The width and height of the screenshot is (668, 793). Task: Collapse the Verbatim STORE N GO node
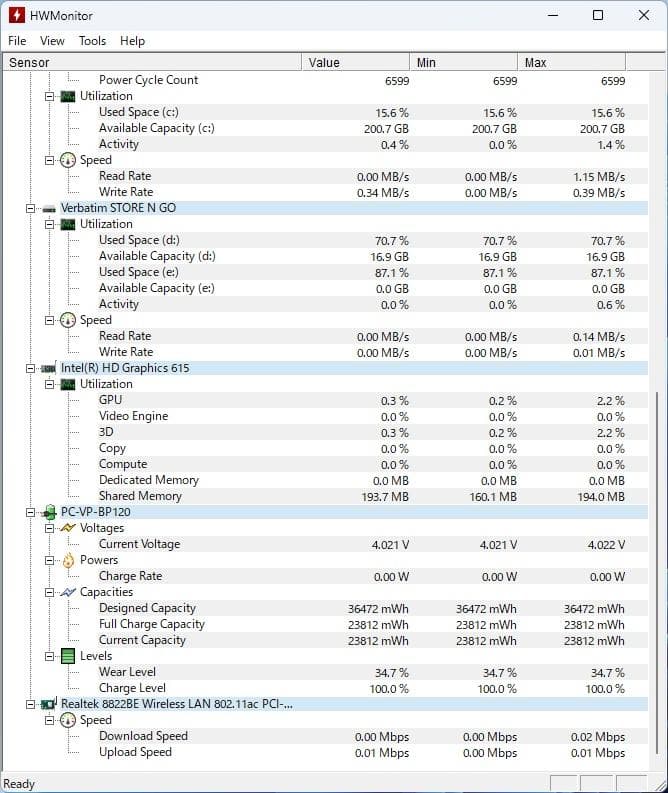pos(31,208)
